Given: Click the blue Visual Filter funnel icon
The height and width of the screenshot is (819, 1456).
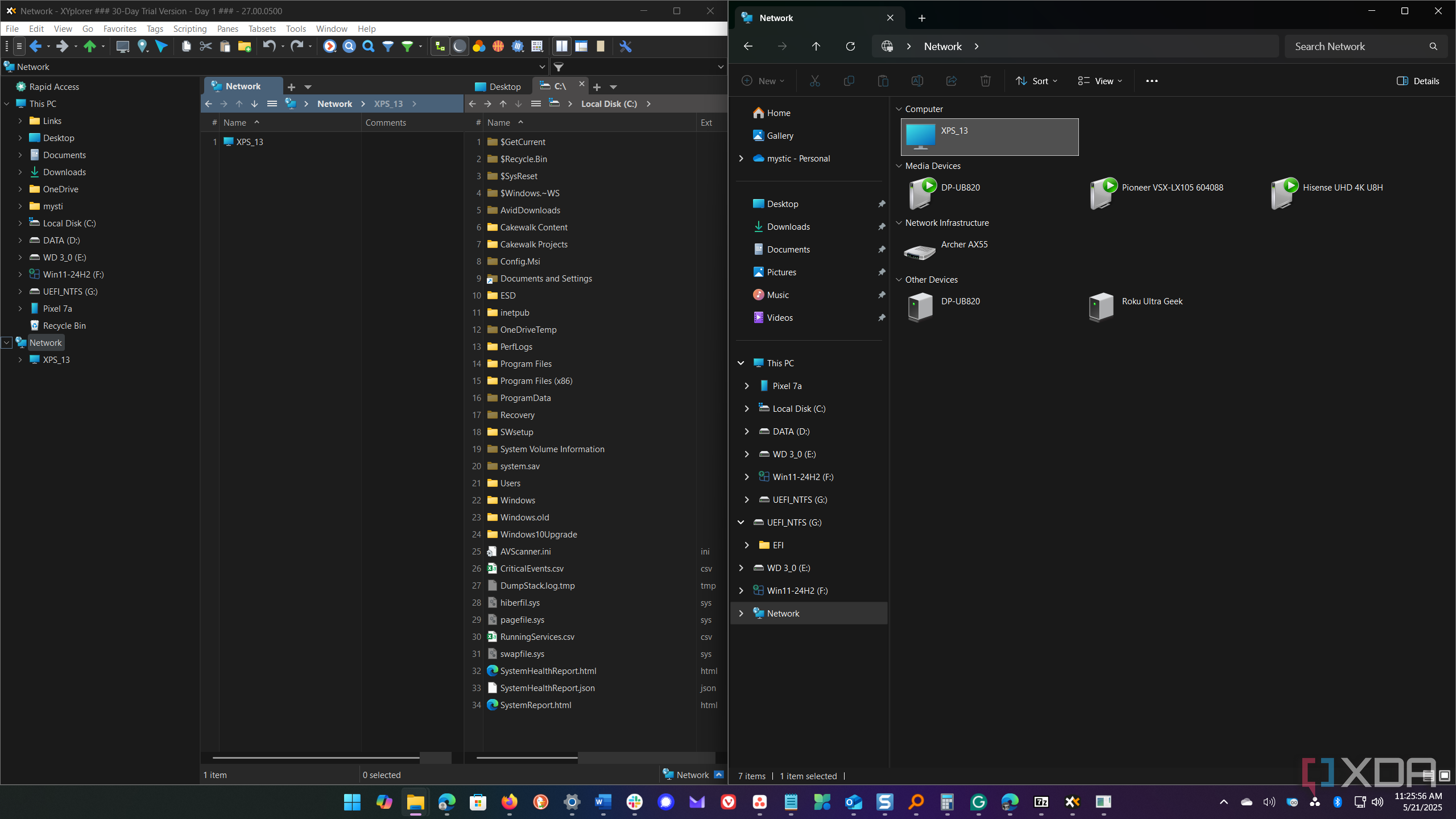Looking at the screenshot, I should (x=388, y=47).
